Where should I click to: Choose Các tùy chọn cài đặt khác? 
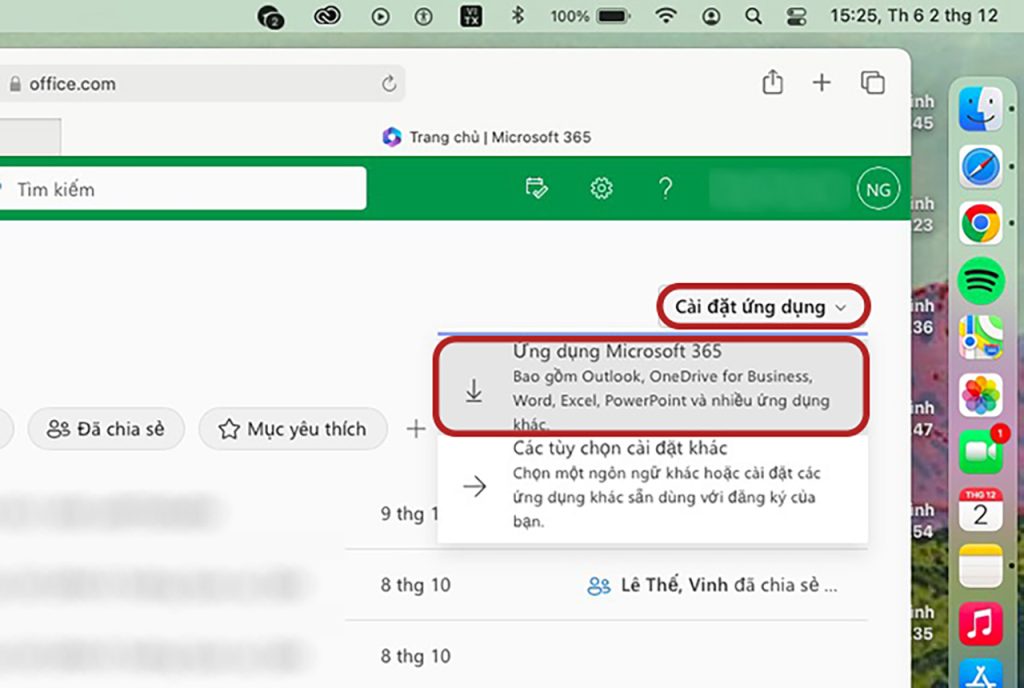652,485
